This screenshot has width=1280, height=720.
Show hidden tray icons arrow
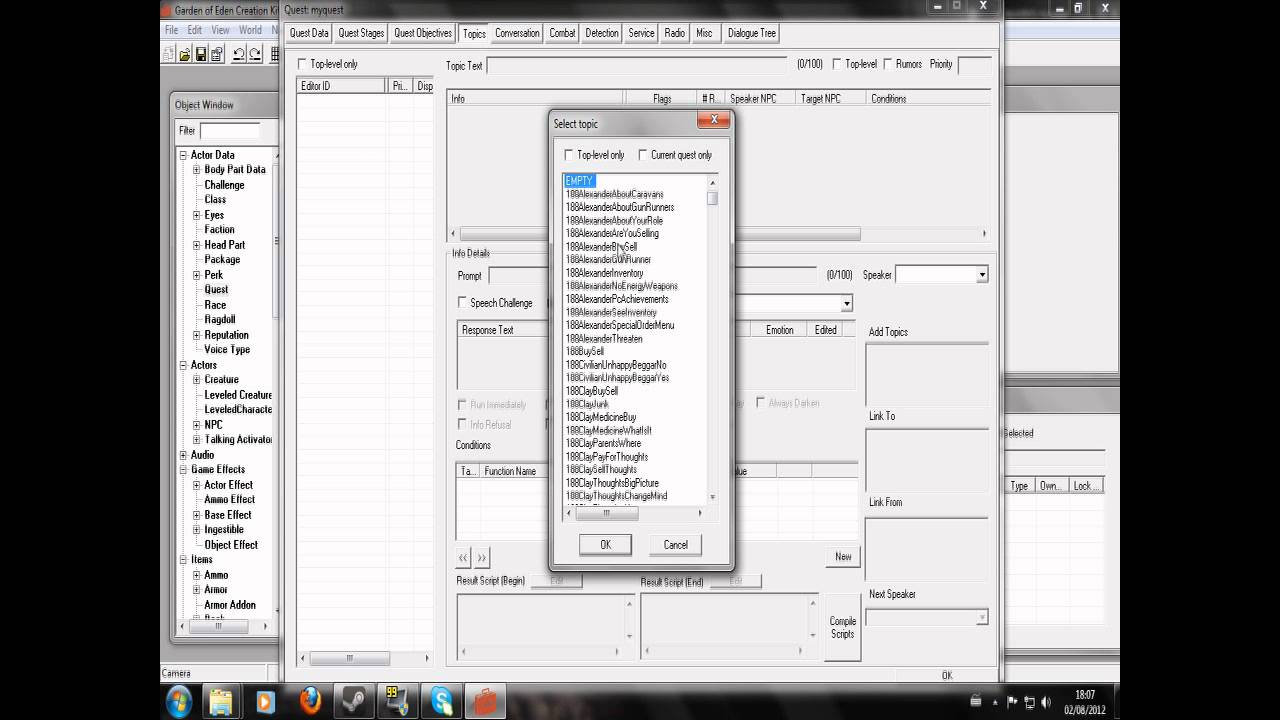[x=995, y=702]
